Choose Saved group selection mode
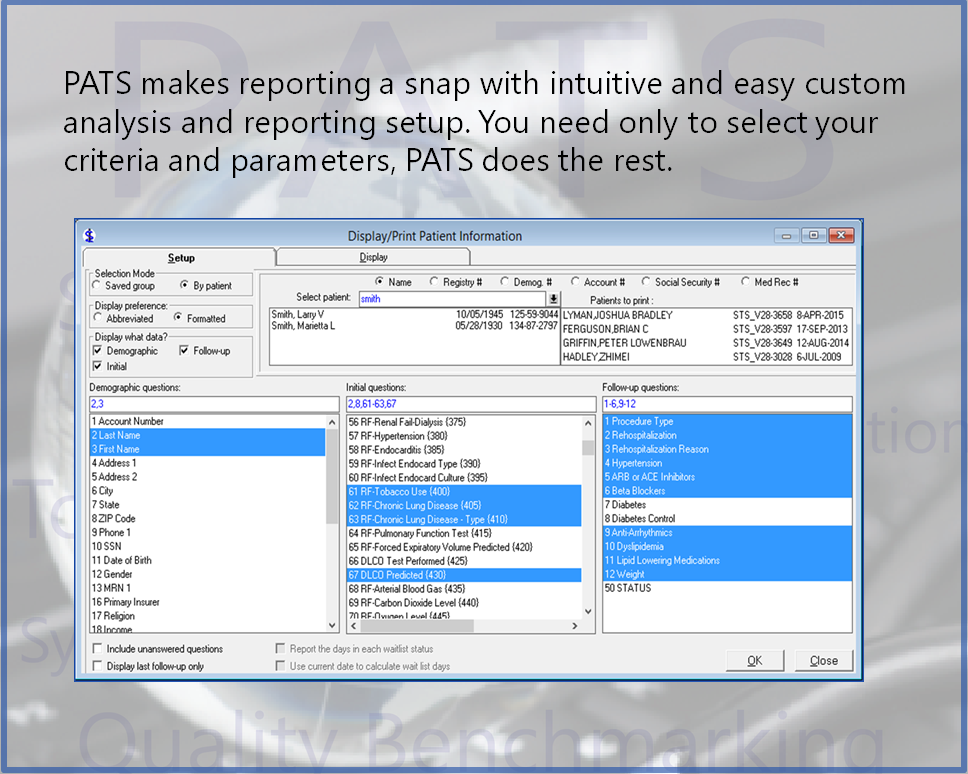The image size is (968, 774). click(x=123, y=286)
